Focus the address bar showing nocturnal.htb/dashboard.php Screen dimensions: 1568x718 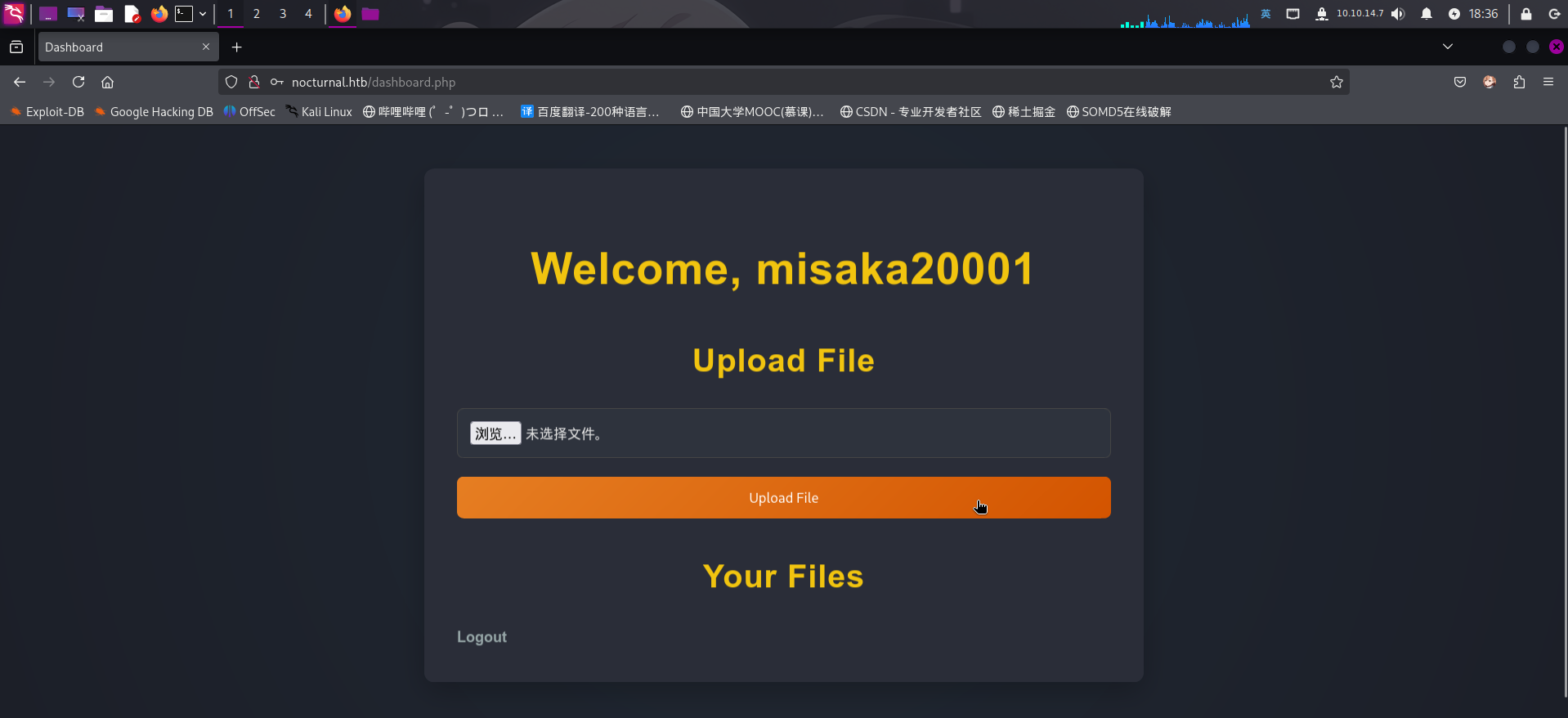click(x=783, y=82)
